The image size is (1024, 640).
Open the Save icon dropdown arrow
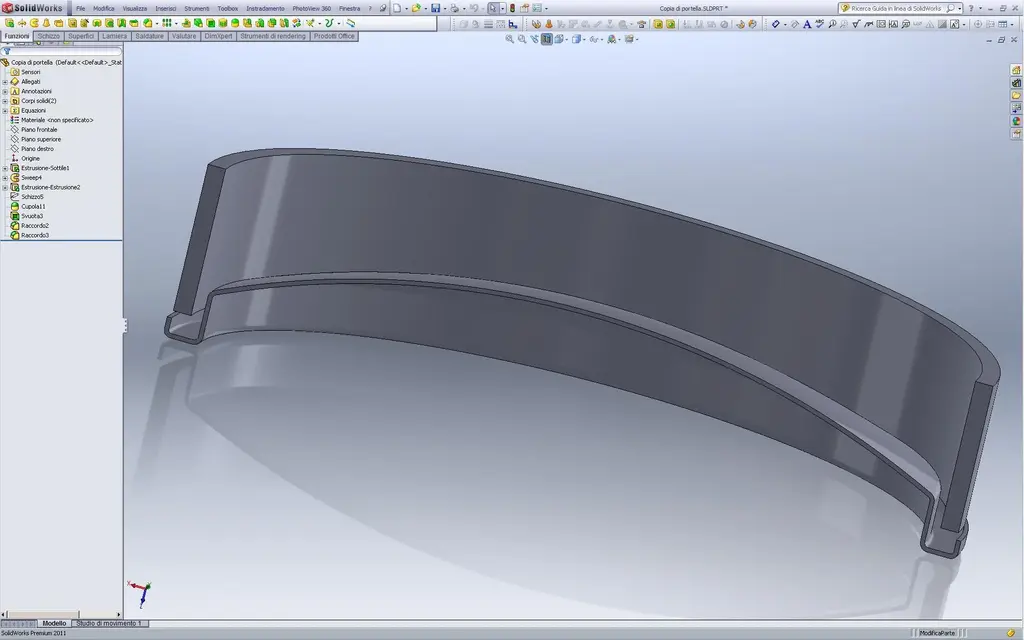tap(445, 8)
